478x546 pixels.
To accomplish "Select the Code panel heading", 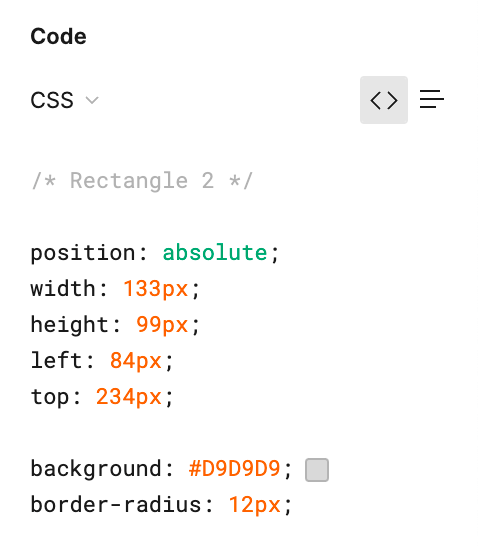I will point(58,36).
